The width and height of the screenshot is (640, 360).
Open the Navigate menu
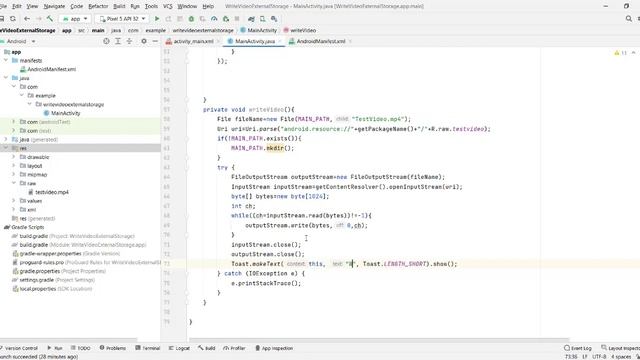click(54, 6)
